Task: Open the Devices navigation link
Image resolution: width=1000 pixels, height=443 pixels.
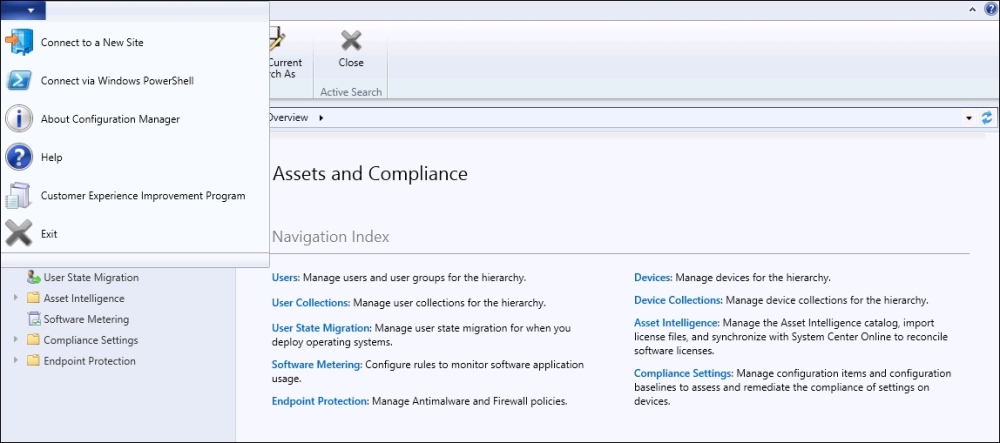Action: [x=653, y=277]
